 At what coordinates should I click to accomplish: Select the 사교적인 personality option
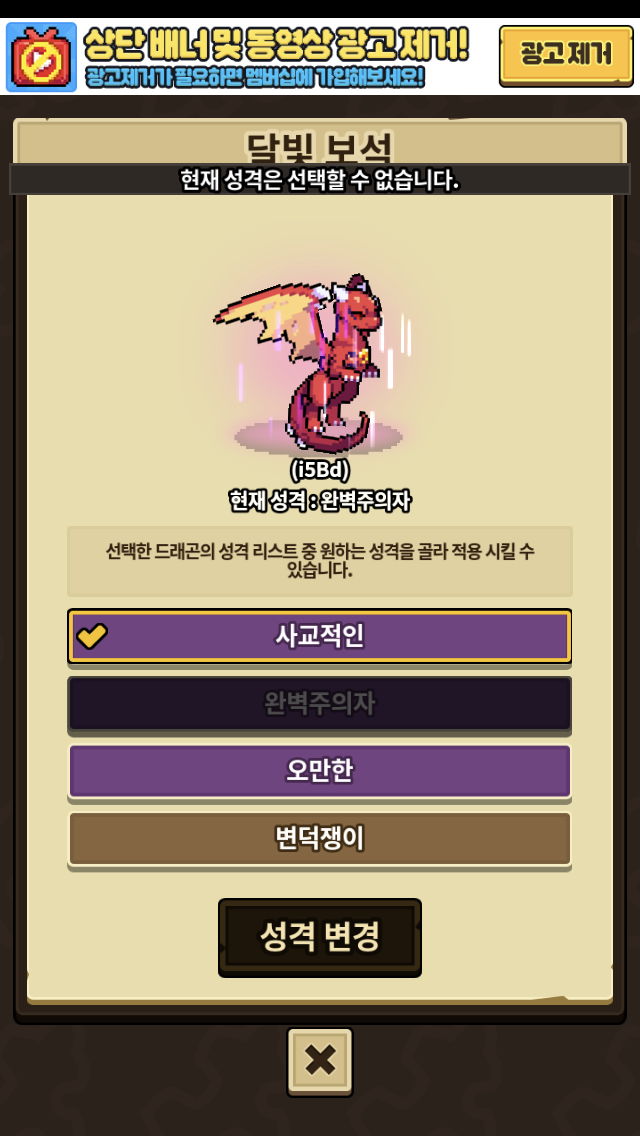pyautogui.click(x=320, y=636)
